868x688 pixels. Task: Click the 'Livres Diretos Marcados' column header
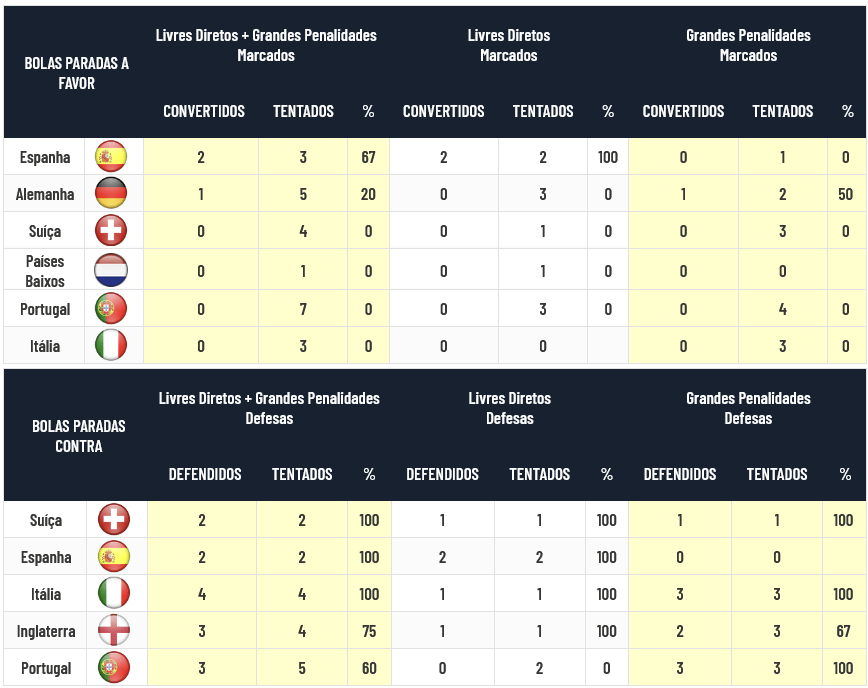509,45
